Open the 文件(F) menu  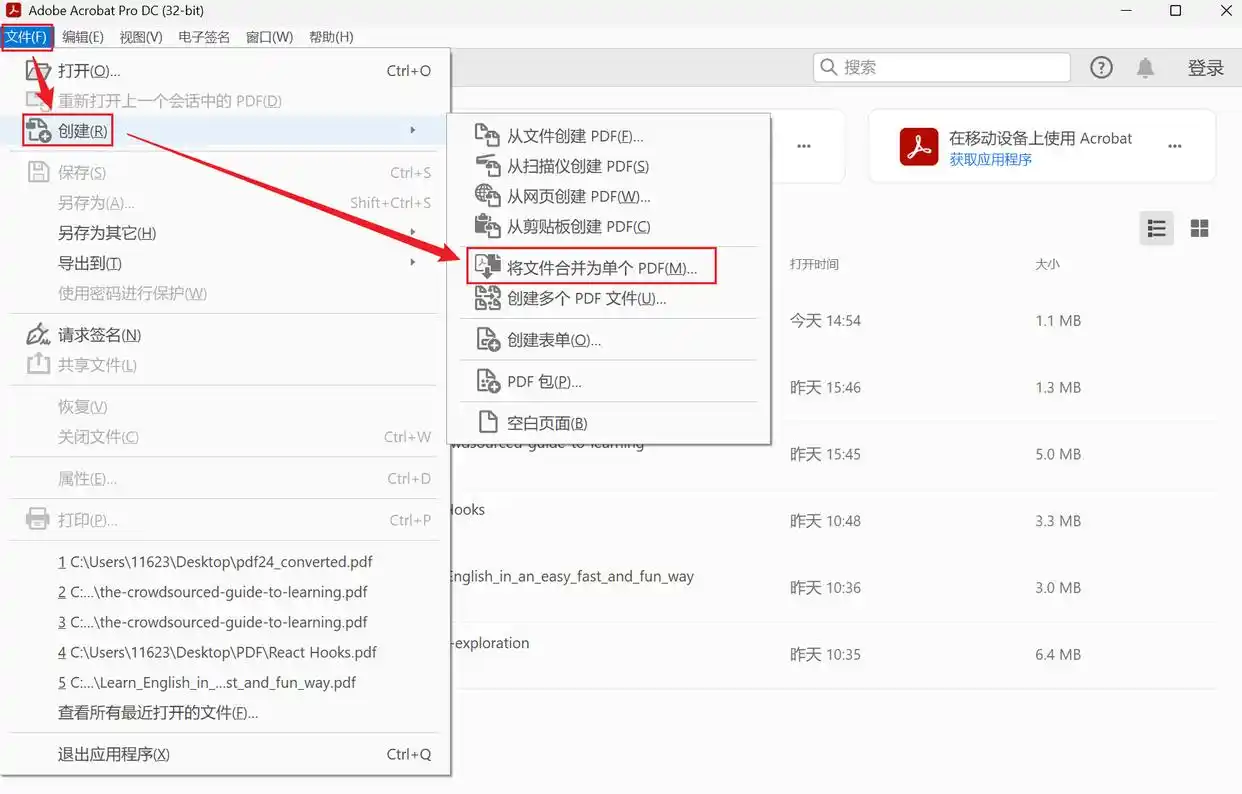pyautogui.click(x=27, y=37)
